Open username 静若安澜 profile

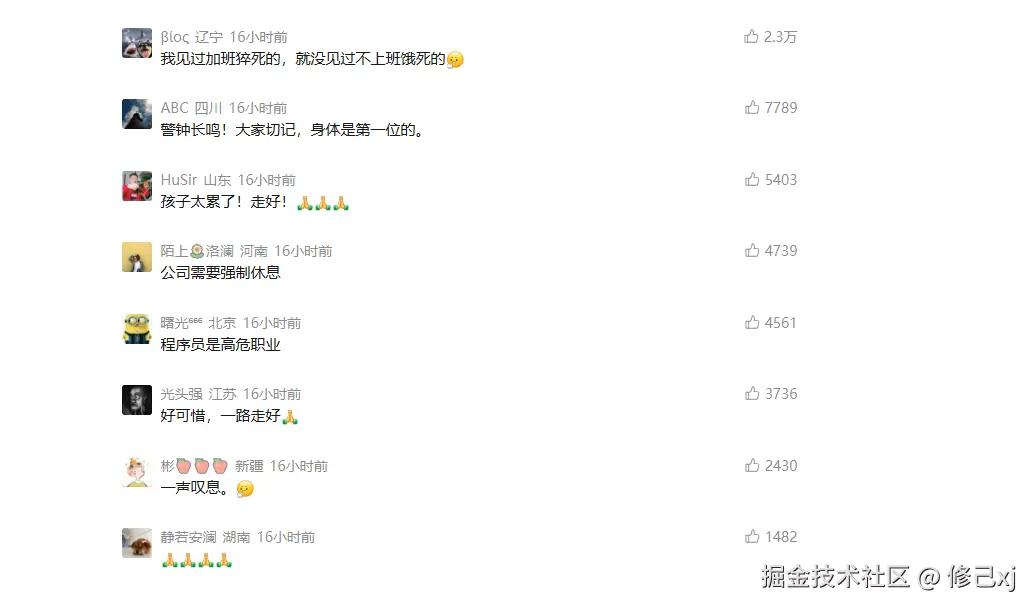[188, 537]
